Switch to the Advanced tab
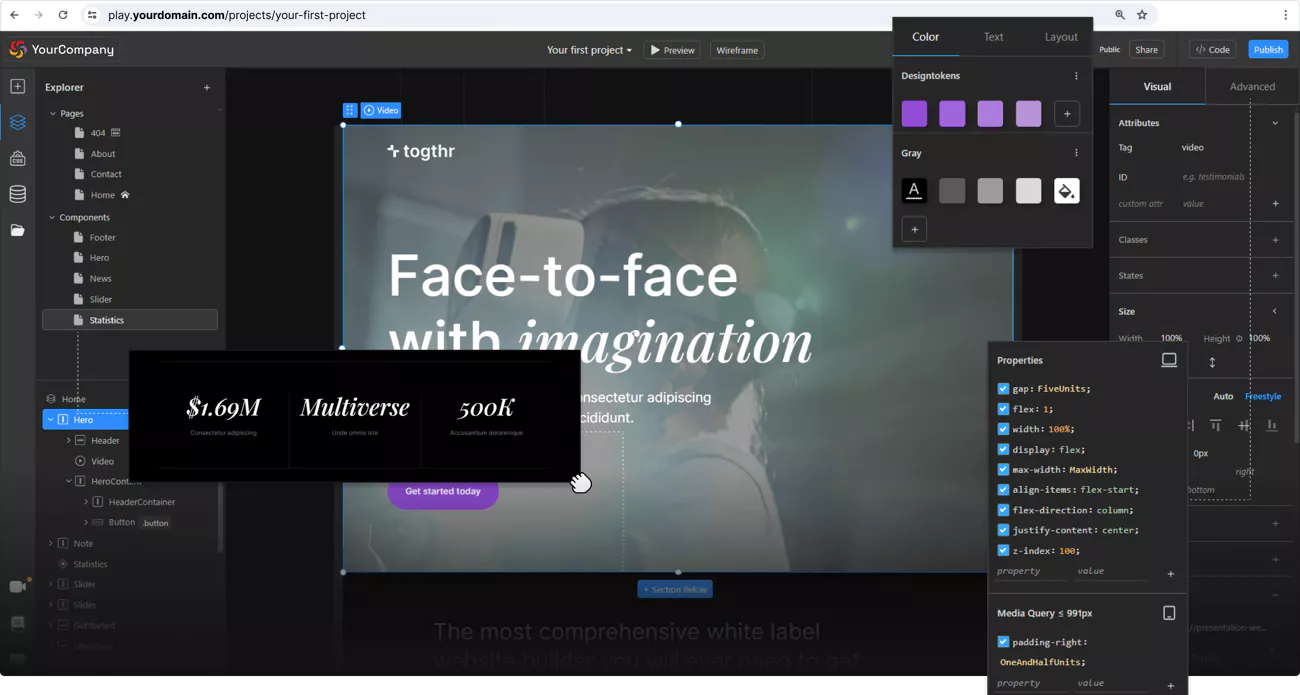The image size is (1300, 695). coord(1251,86)
